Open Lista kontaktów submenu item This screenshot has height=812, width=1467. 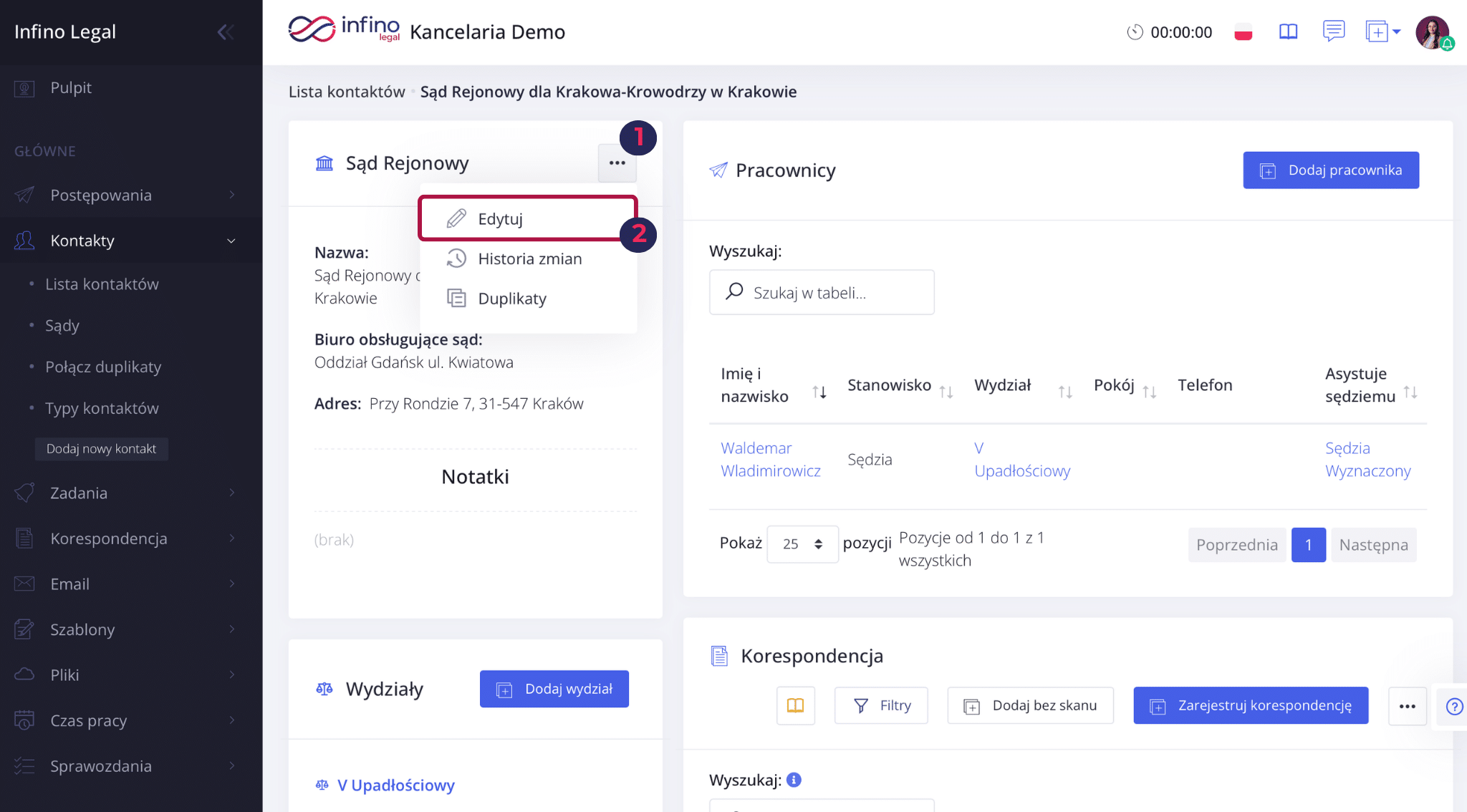102,284
